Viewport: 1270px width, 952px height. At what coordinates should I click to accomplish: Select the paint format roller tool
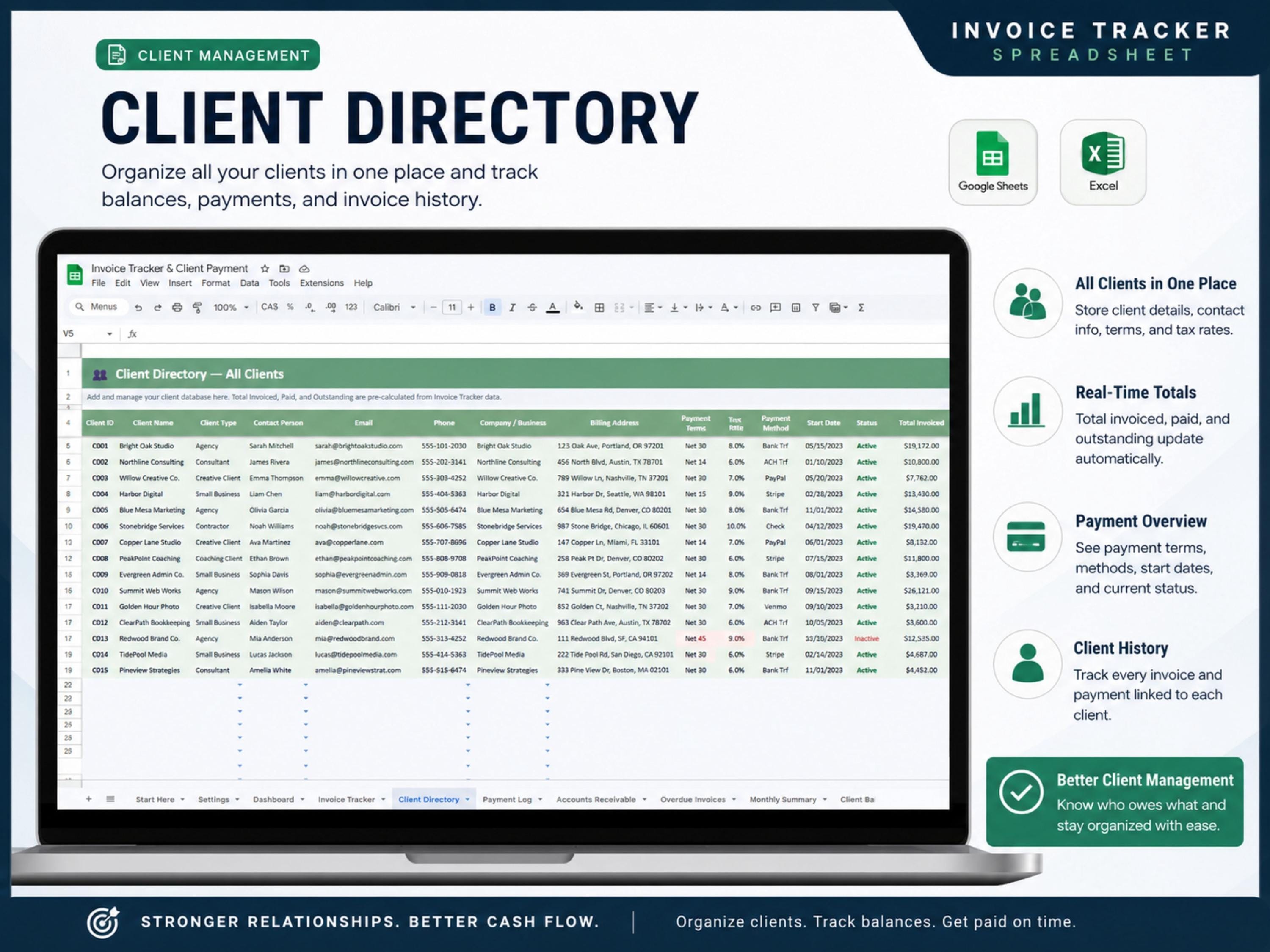coord(197,308)
